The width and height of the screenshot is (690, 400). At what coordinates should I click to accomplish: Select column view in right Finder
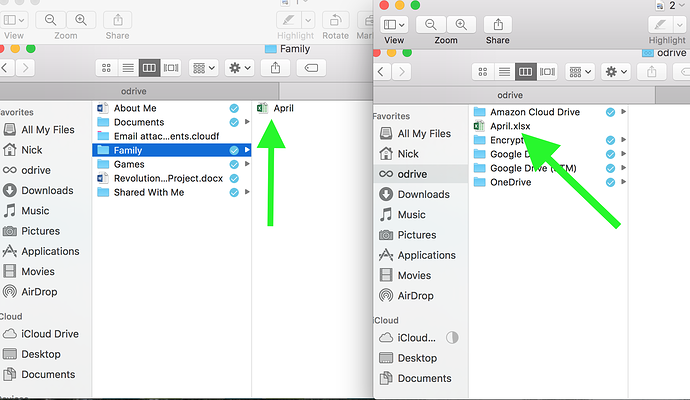525,72
